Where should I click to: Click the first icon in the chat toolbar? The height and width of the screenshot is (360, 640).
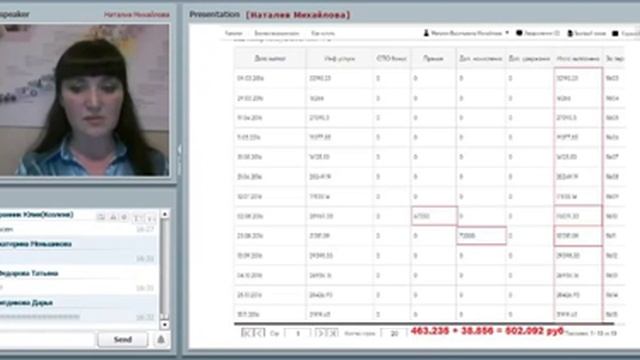[x=101, y=217]
